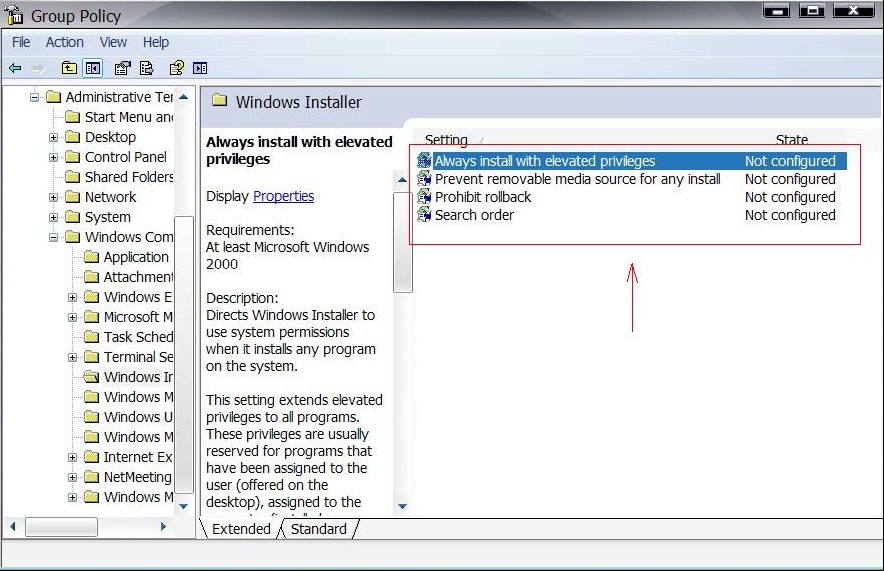Viewport: 884px width, 571px height.
Task: Open Properties toolbar icon
Action: coord(122,68)
